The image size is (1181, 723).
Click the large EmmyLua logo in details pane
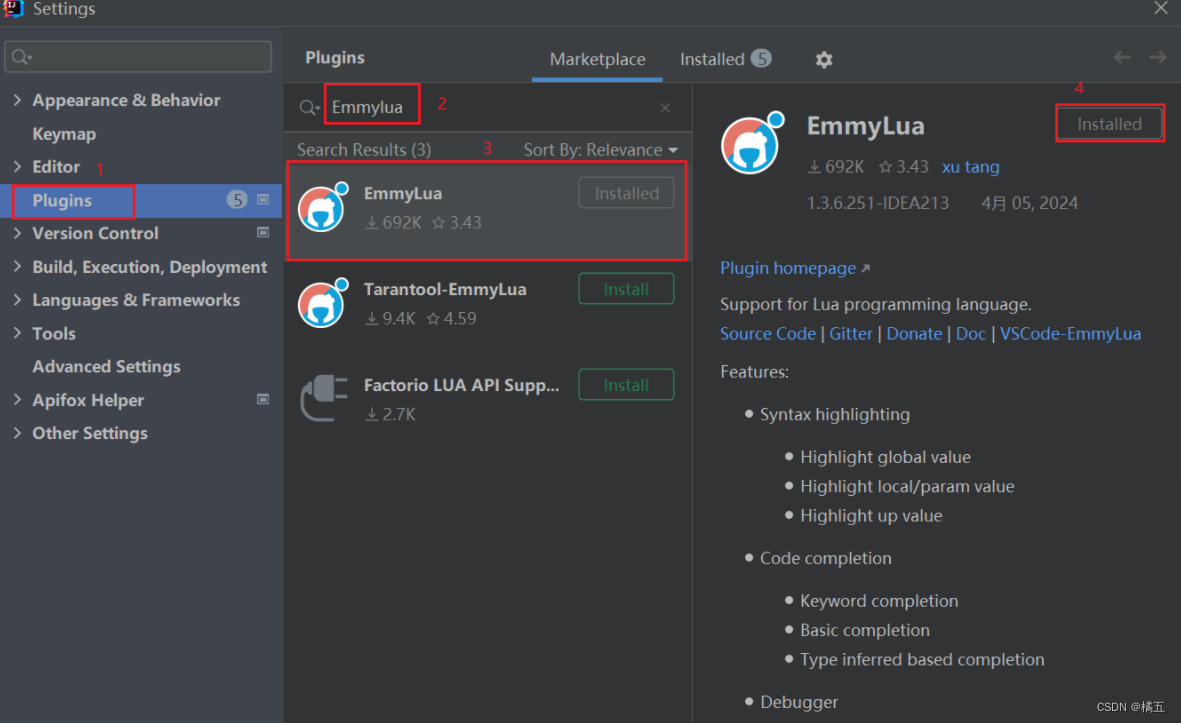[752, 143]
